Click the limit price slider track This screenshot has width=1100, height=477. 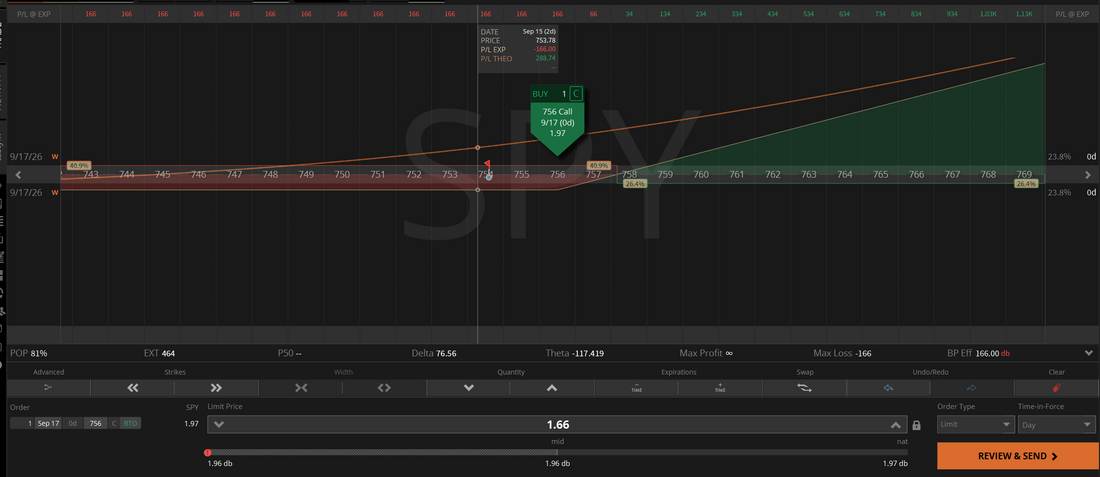click(558, 452)
